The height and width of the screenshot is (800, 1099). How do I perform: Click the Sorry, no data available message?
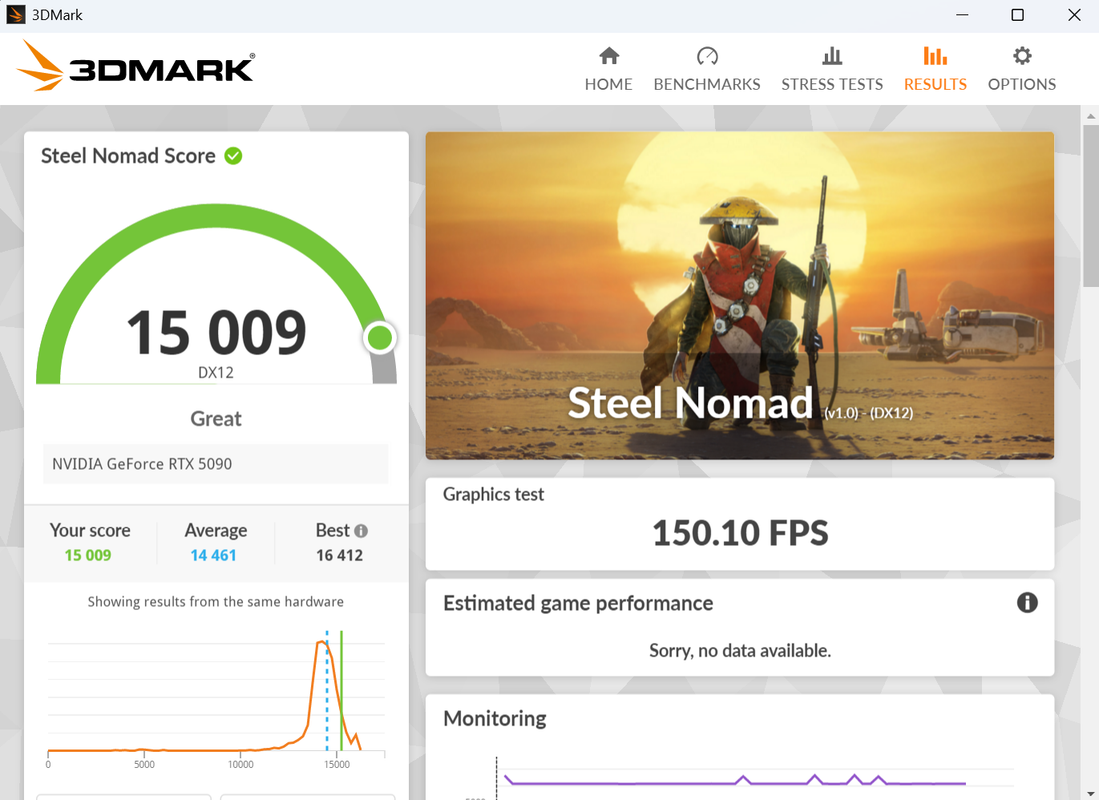739,651
